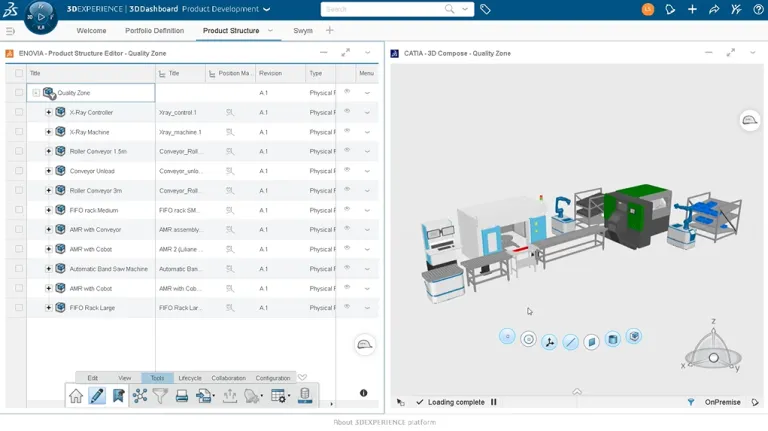
Task: Collapse the Quality Zone root node
Action: pyautogui.click(x=36, y=93)
